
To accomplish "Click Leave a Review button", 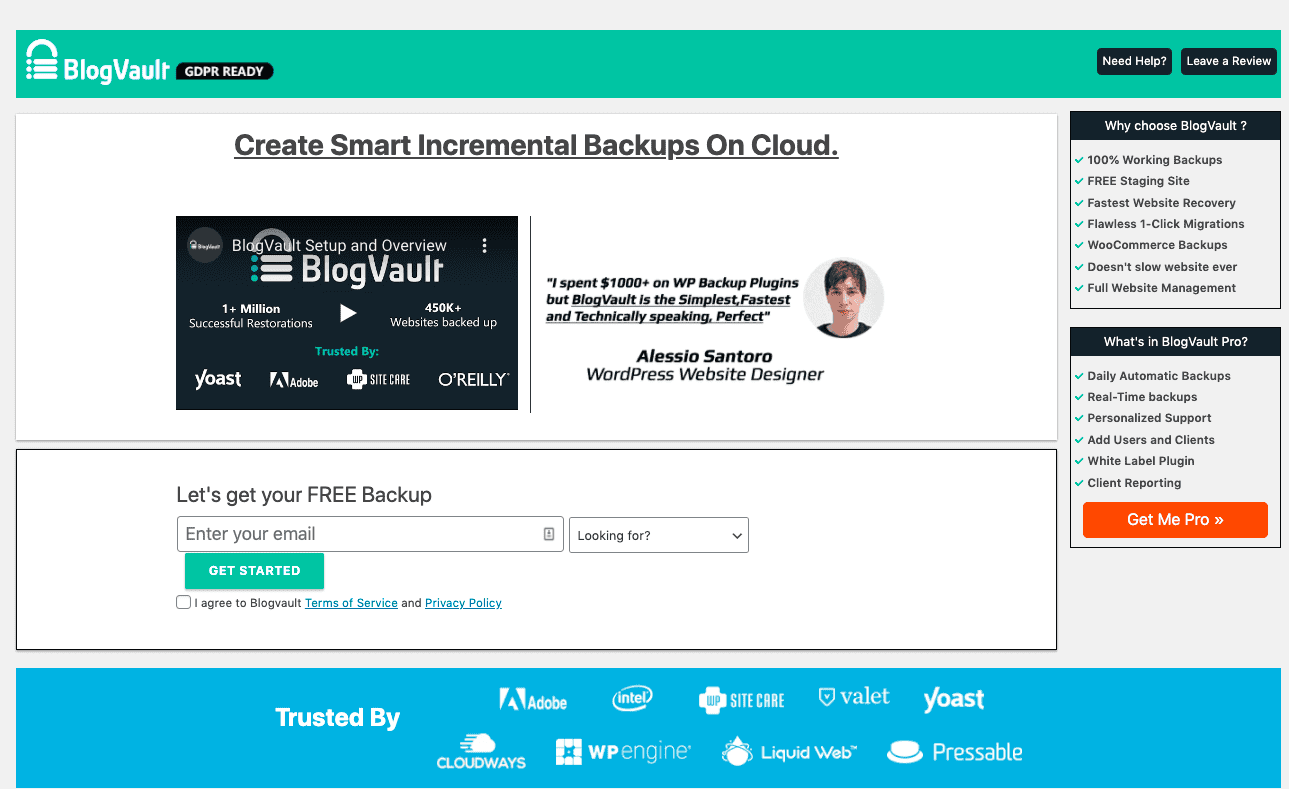I will (x=1228, y=61).
